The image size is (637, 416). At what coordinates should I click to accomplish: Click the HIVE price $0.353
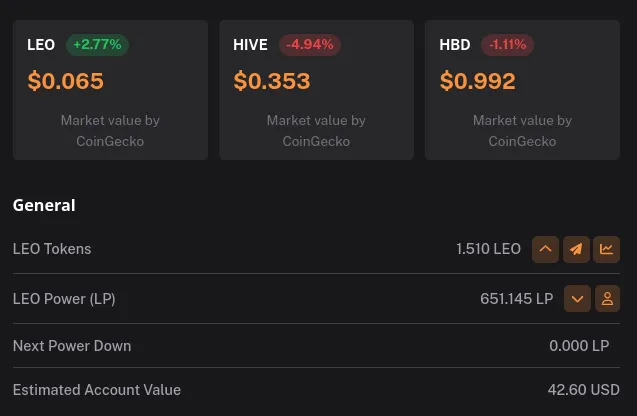272,81
